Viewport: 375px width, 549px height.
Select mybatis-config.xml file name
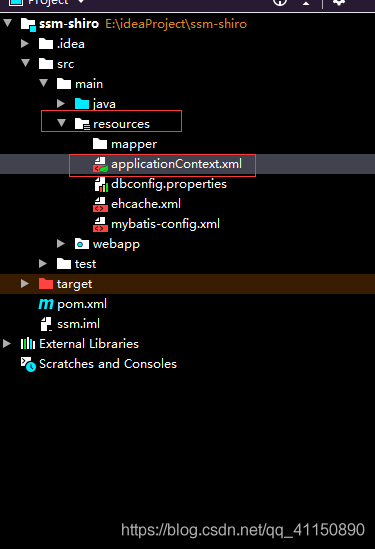pos(166,224)
